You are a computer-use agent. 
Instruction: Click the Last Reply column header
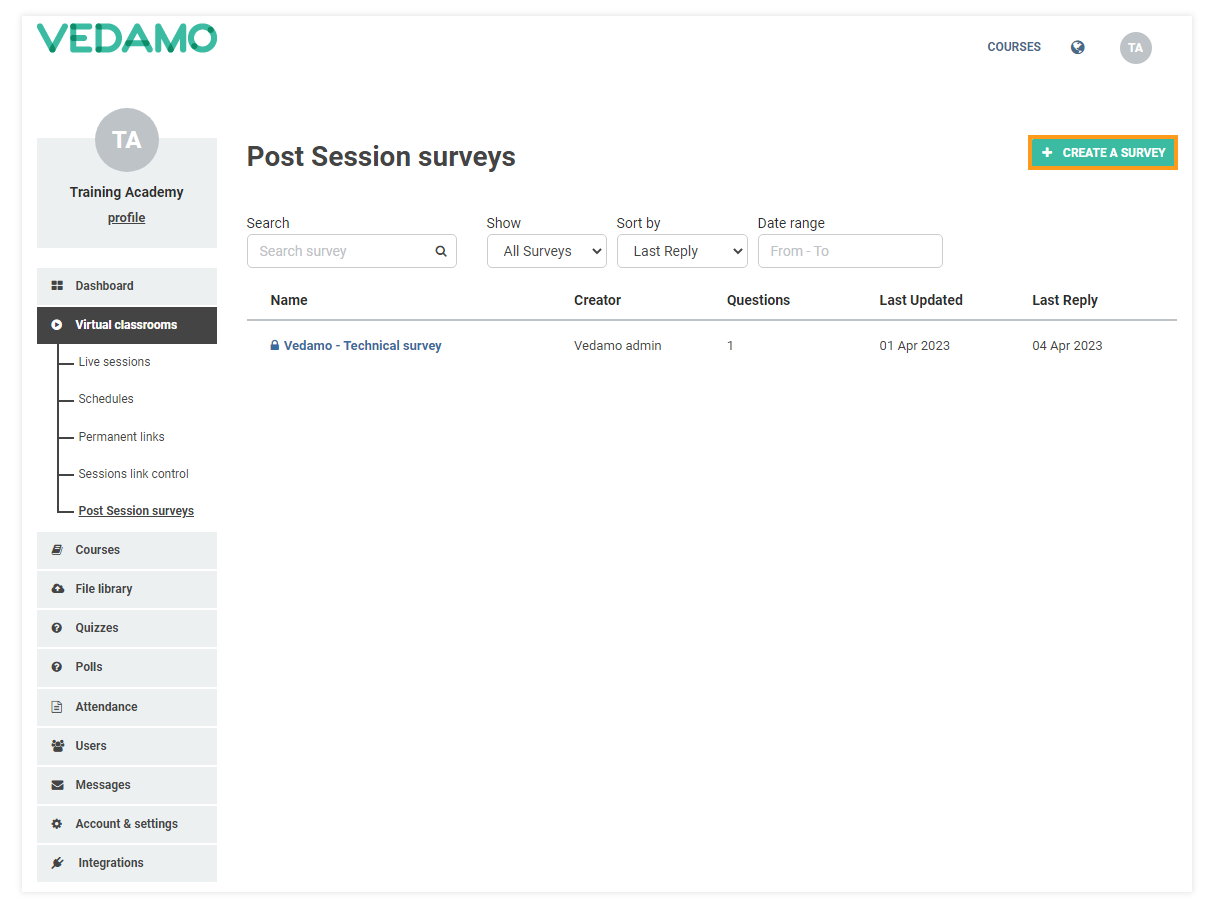click(1065, 300)
